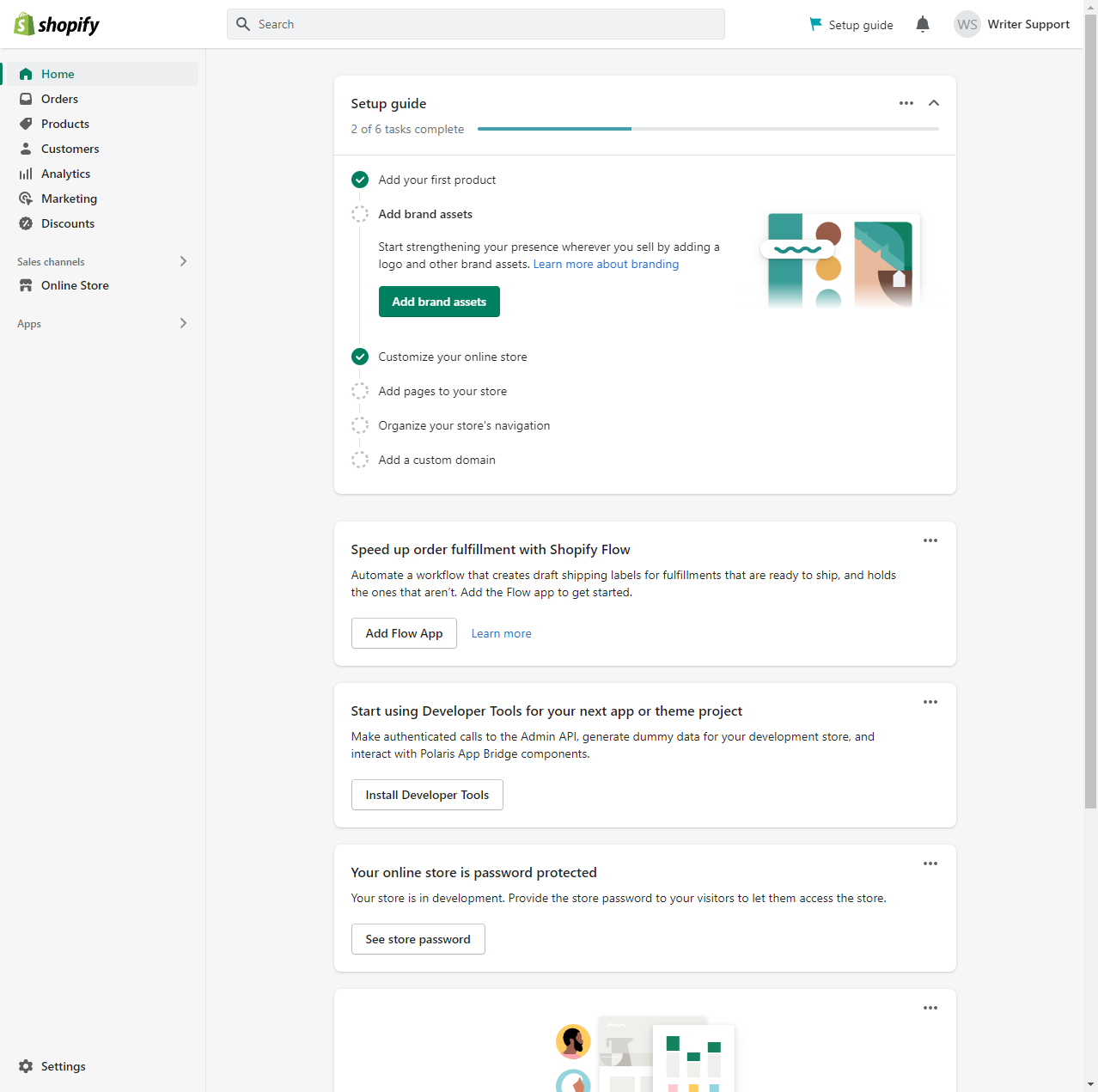Click the vertical page scrollbar
The height and width of the screenshot is (1092, 1098).
coord(1090,411)
